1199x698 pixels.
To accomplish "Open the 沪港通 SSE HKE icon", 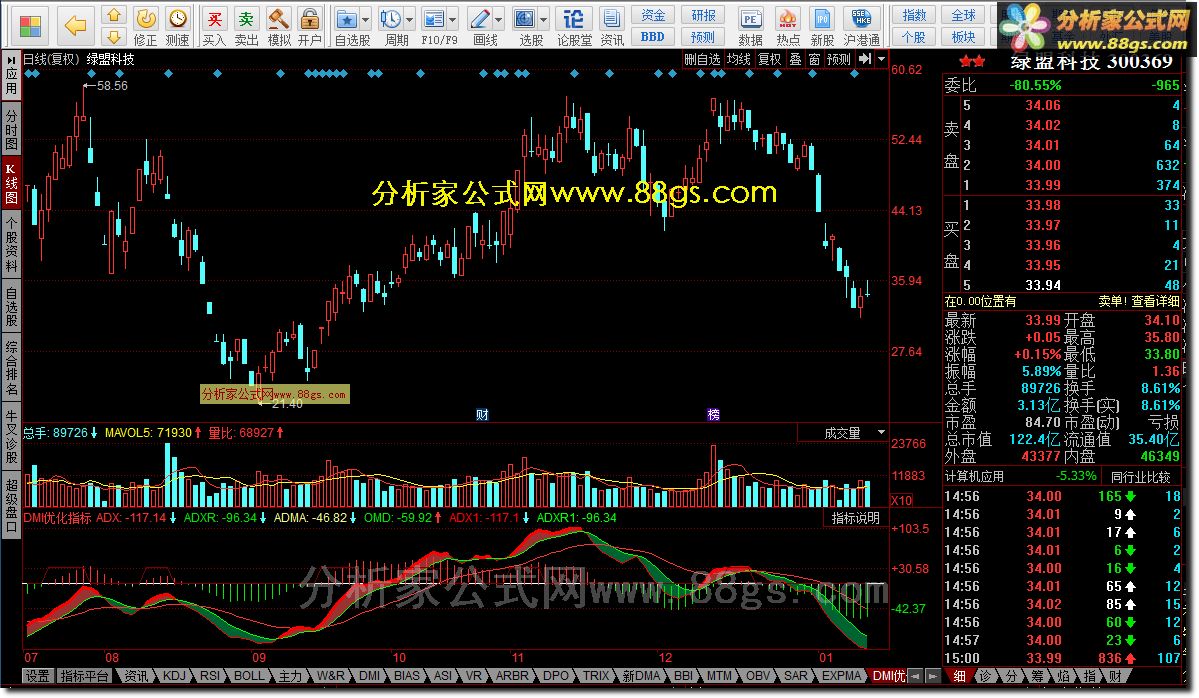I will (x=861, y=27).
